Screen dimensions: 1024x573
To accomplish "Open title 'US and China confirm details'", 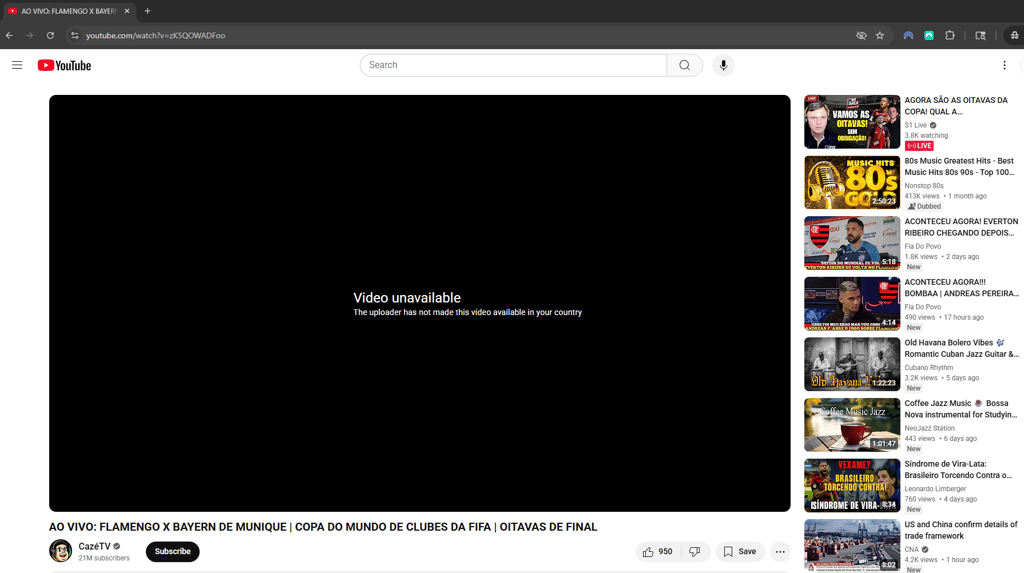I will point(961,530).
